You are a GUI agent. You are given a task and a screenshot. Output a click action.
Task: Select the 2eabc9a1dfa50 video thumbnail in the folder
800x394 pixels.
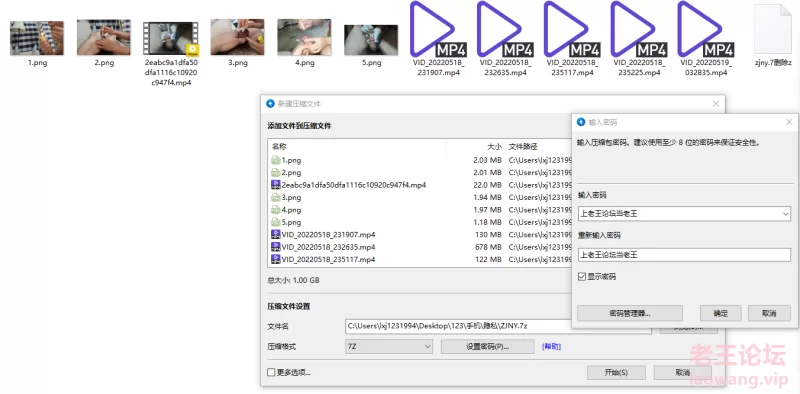point(170,39)
